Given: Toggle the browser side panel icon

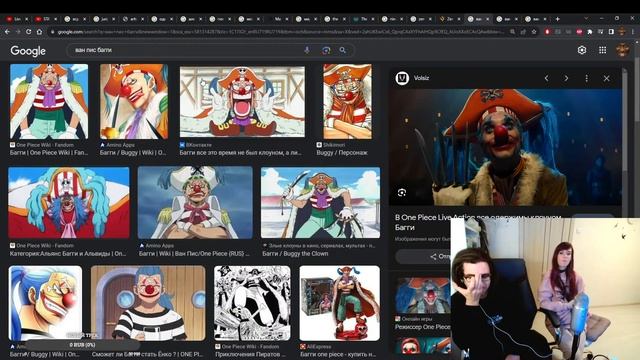Looking at the screenshot, I should point(611,31).
